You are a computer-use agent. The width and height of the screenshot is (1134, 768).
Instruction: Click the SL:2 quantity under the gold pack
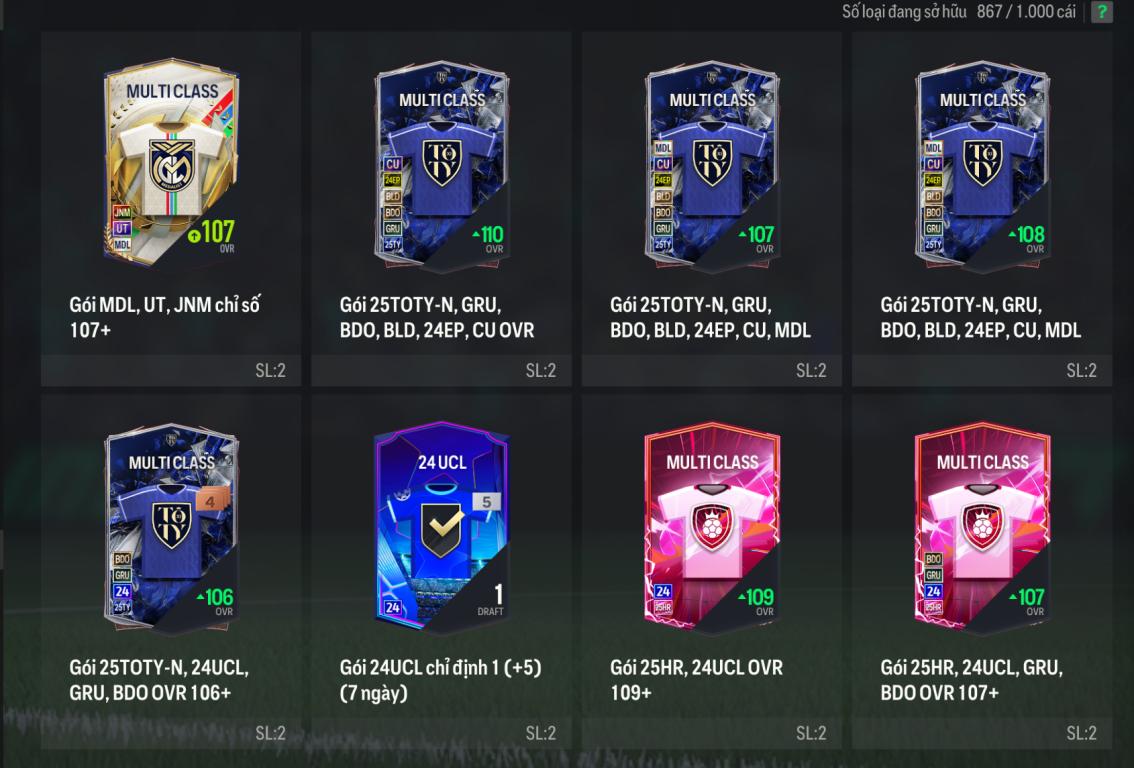coord(270,370)
